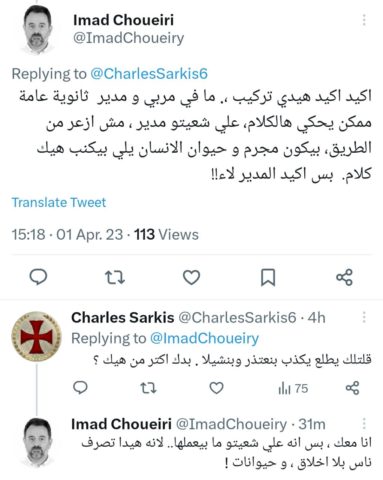Viewport: 383px width, 480px height.
Task: Open more options on Charles Sarkis reply
Action: tap(364, 317)
